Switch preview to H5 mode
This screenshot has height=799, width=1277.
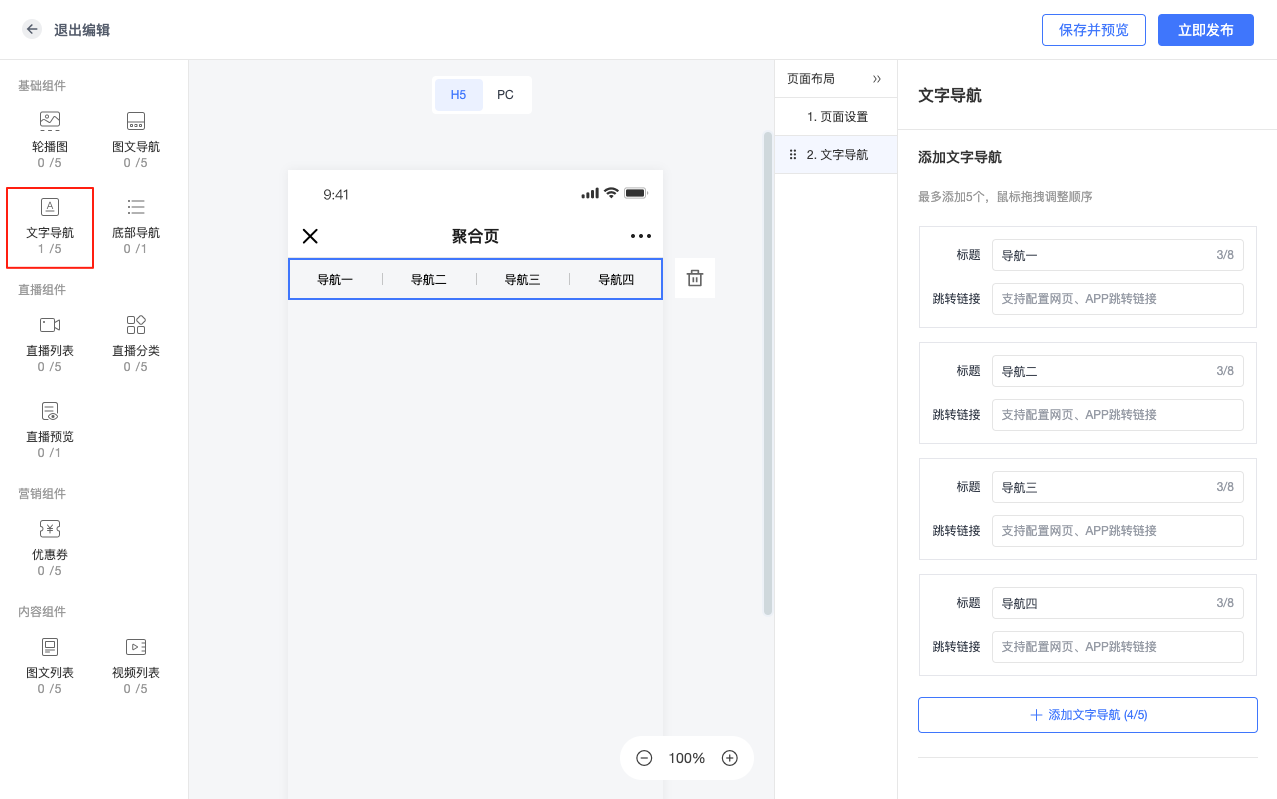(x=458, y=95)
